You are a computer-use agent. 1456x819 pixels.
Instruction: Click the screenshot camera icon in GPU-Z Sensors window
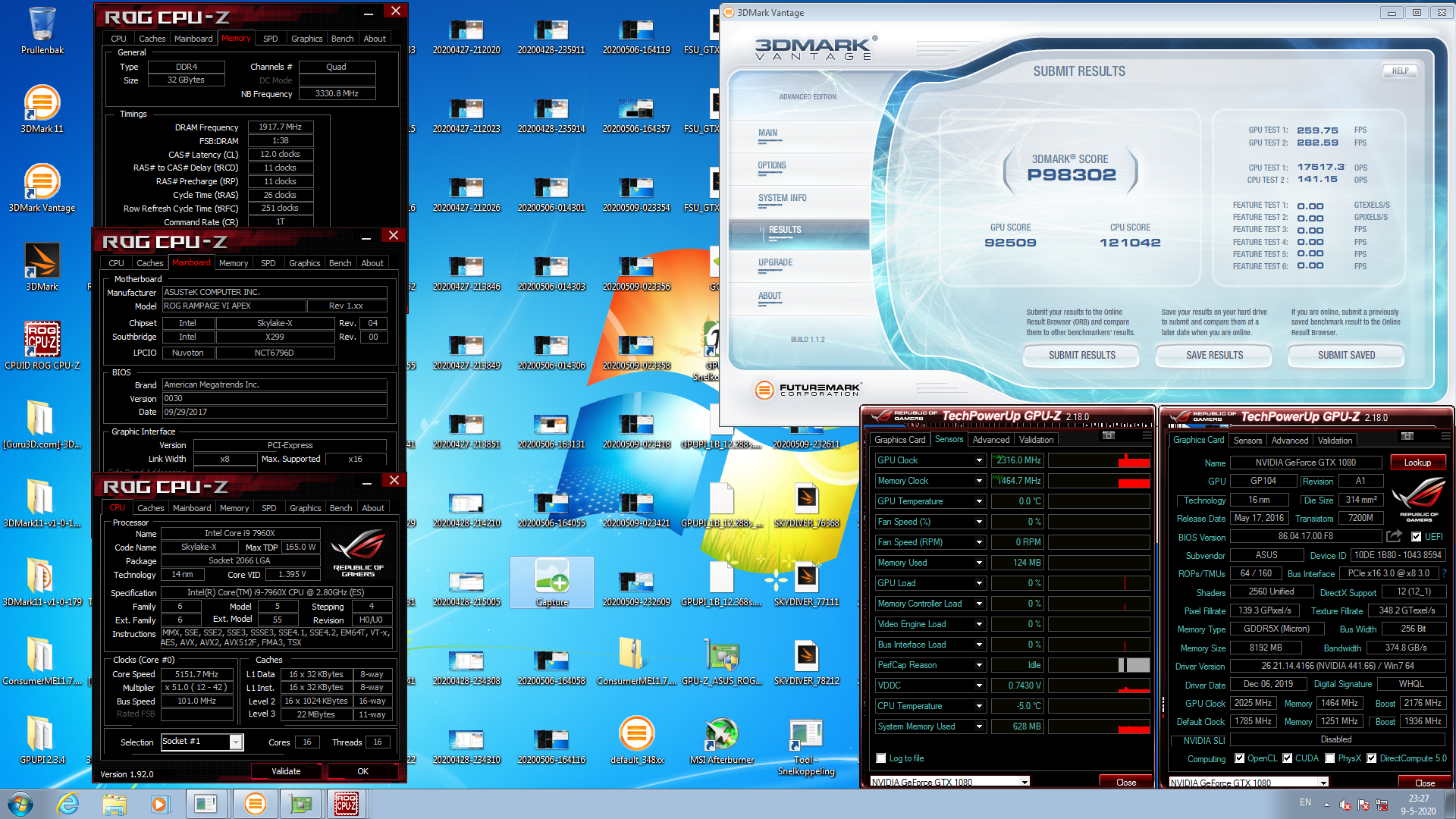point(1108,436)
